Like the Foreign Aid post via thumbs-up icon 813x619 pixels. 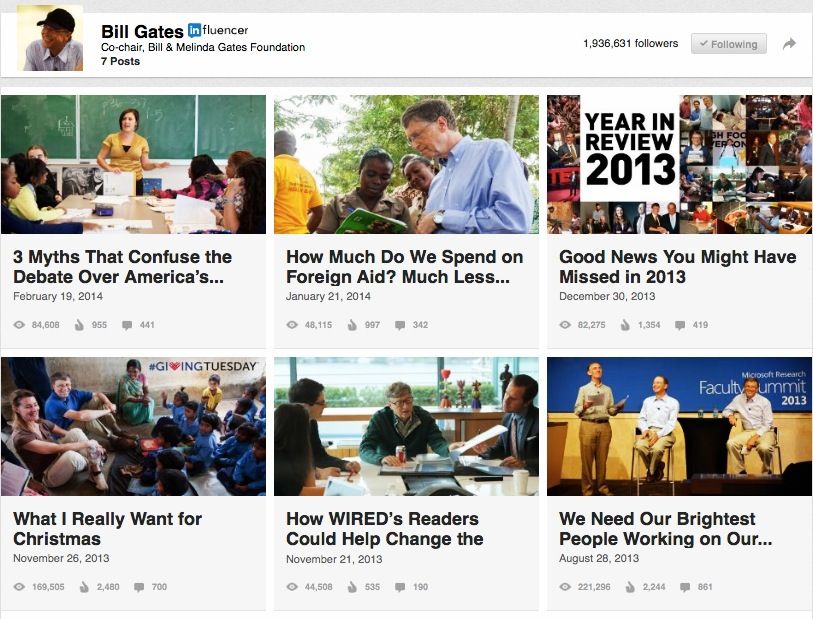tap(352, 325)
